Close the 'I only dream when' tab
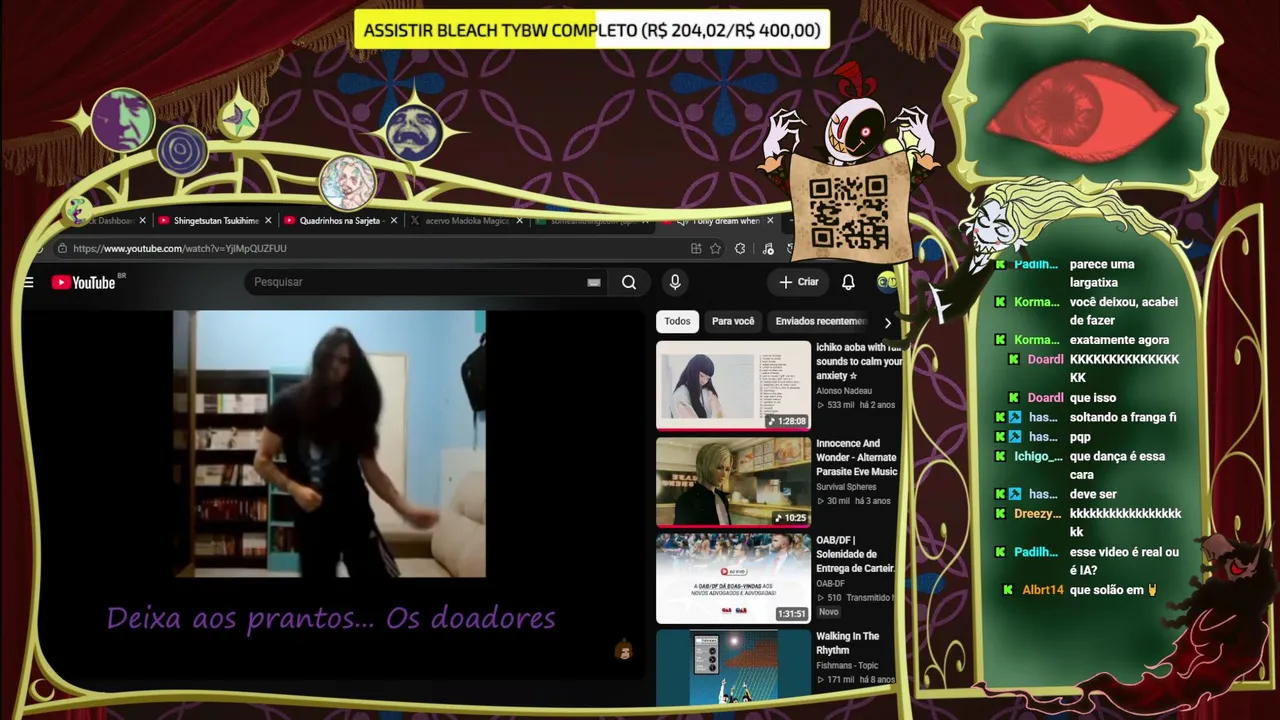 [x=771, y=220]
